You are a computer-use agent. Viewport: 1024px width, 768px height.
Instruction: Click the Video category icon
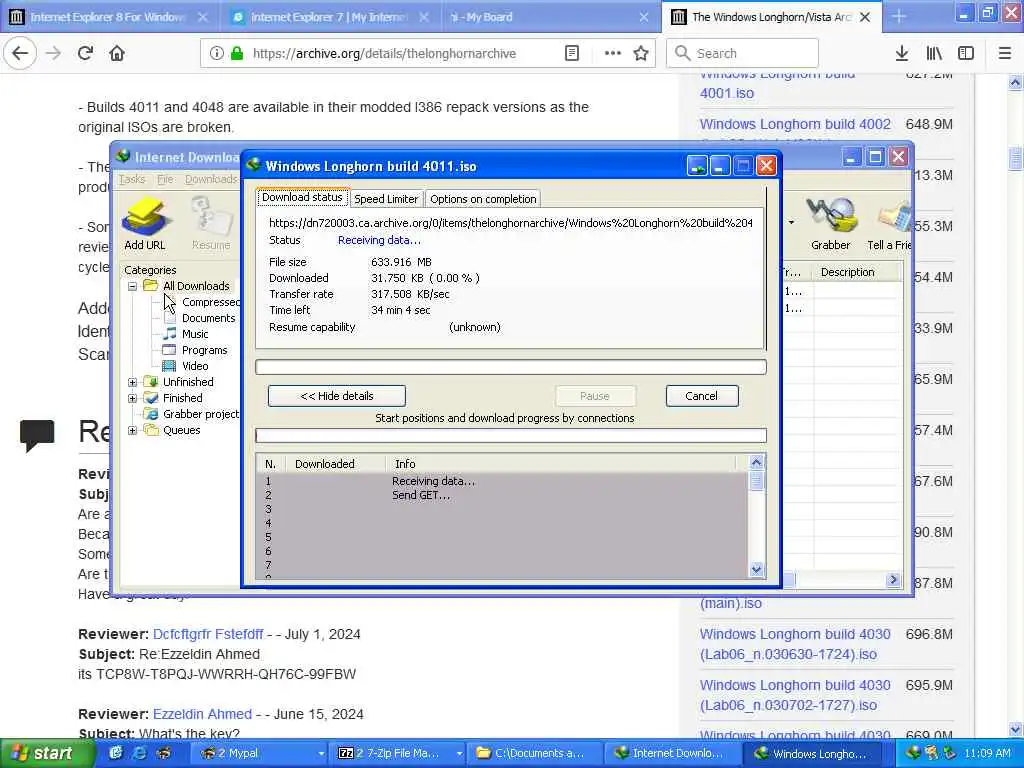coord(169,366)
